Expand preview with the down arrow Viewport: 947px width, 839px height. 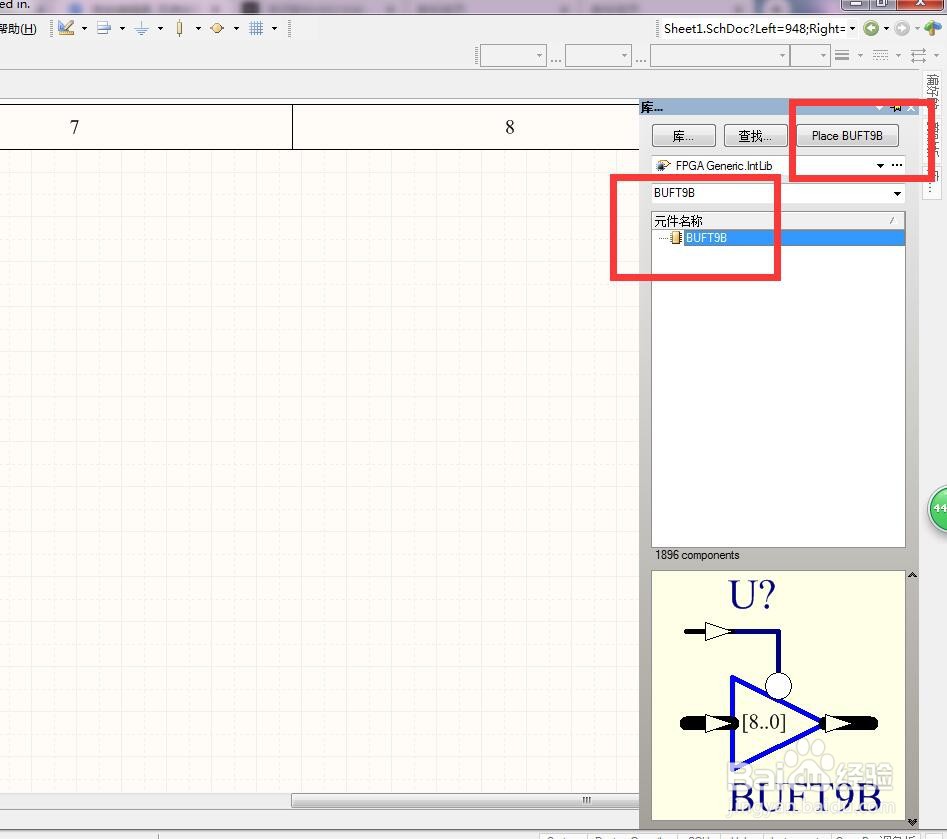[x=913, y=821]
